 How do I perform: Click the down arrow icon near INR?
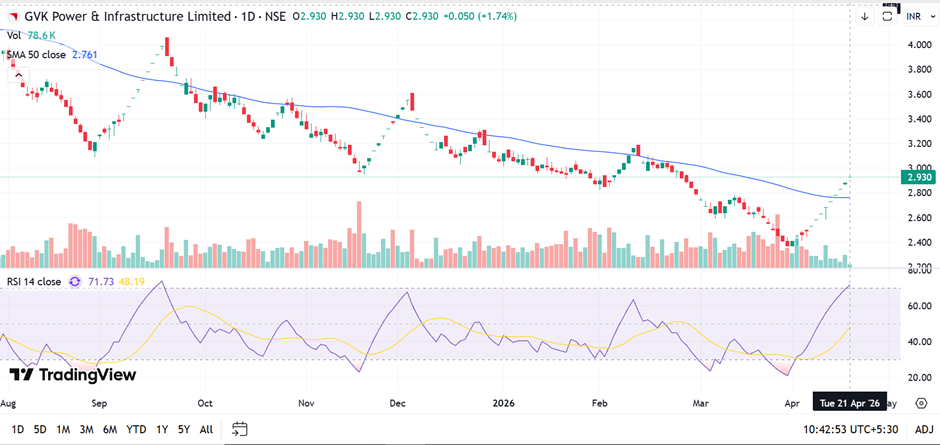coord(865,16)
